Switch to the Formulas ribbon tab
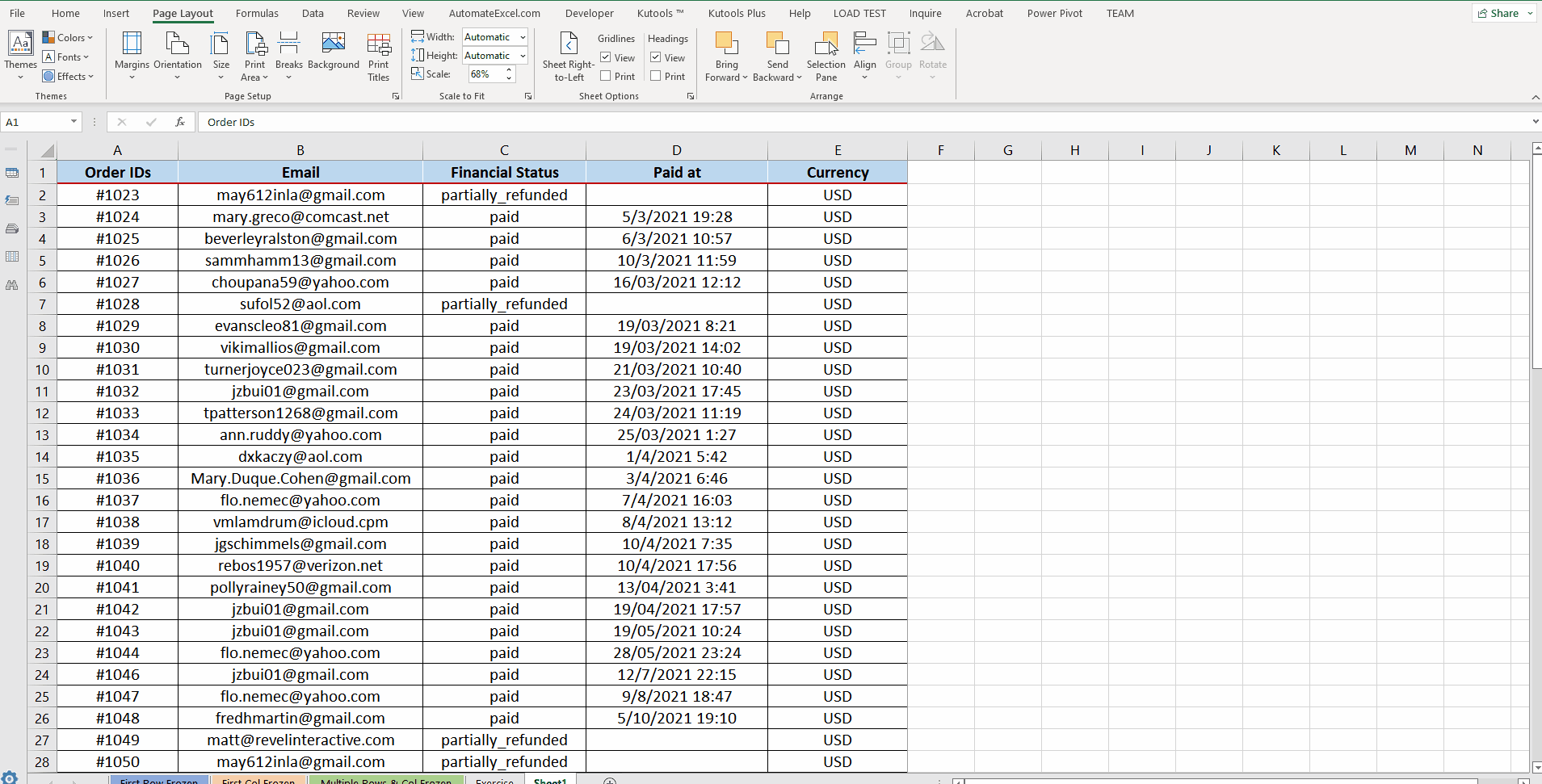This screenshot has height=784, width=1542. pos(257,14)
